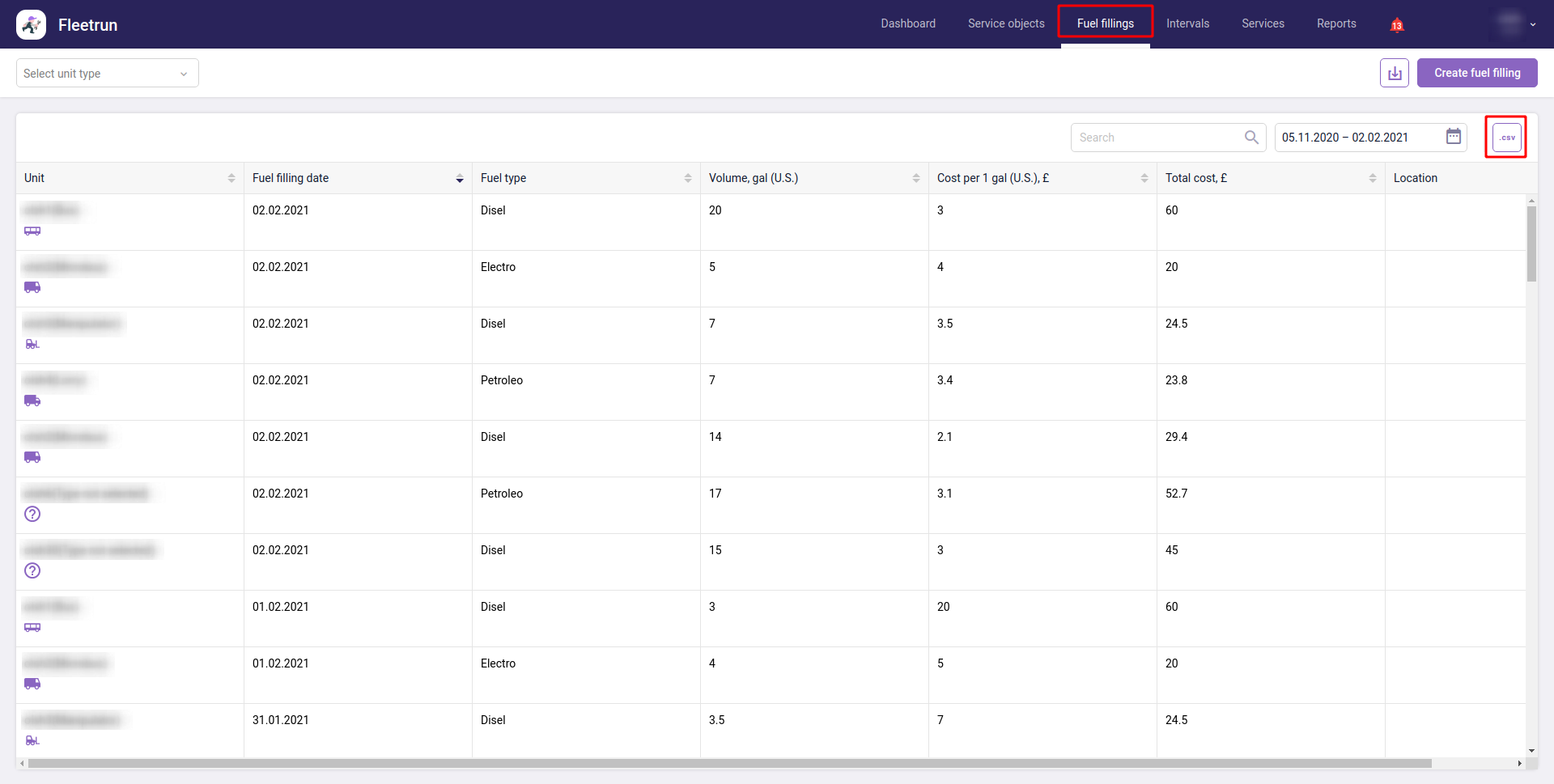Screen dimensions: 1554x784
Task: Click the Create fuel filling button
Action: pos(1476,73)
